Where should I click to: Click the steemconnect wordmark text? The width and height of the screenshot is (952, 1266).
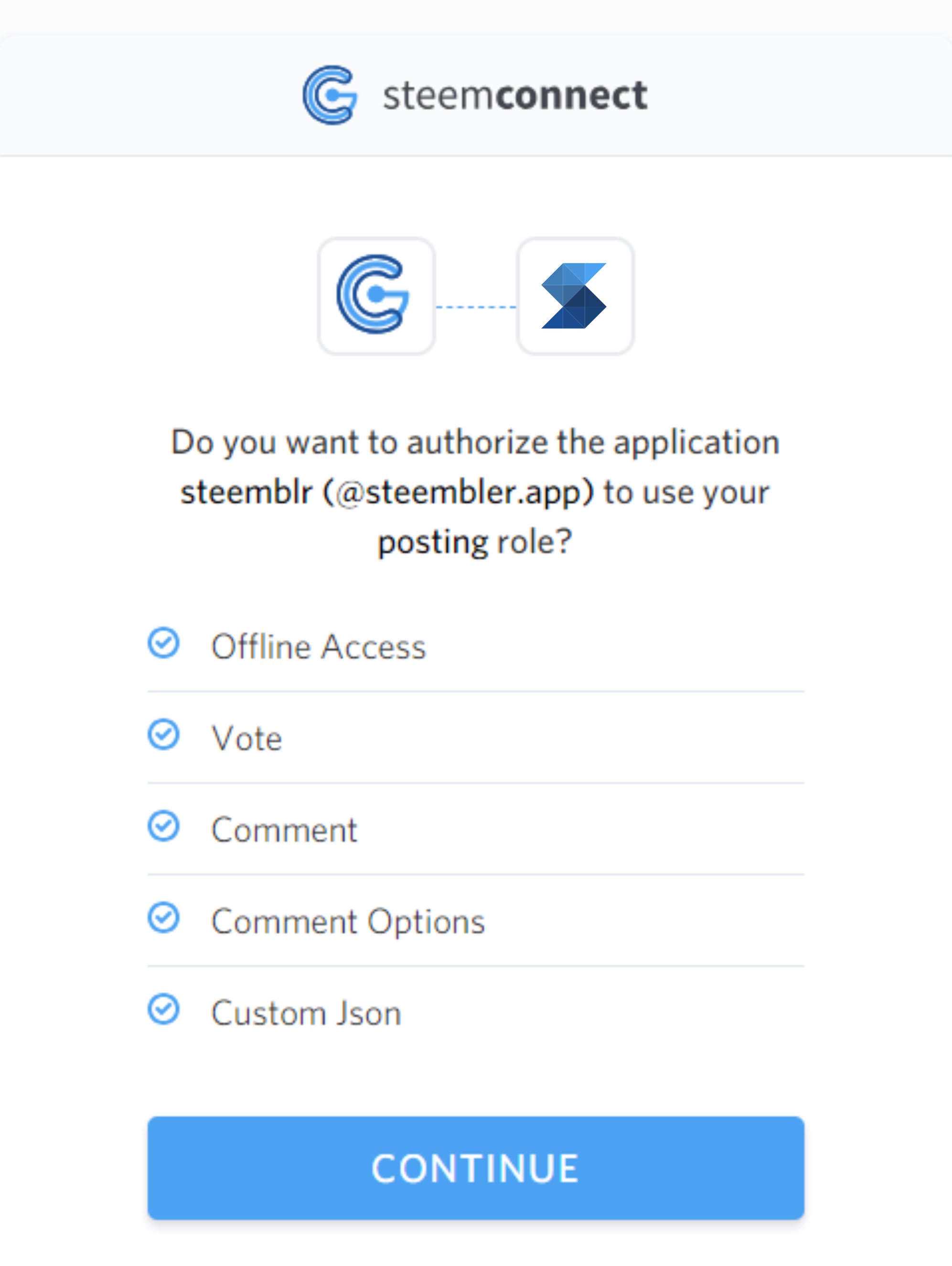(x=515, y=96)
